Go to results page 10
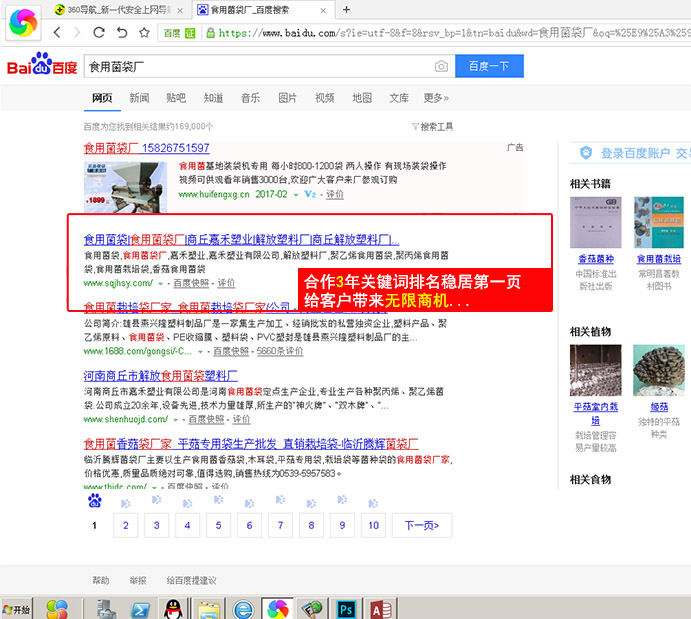Image resolution: width=691 pixels, height=619 pixels. [373, 525]
